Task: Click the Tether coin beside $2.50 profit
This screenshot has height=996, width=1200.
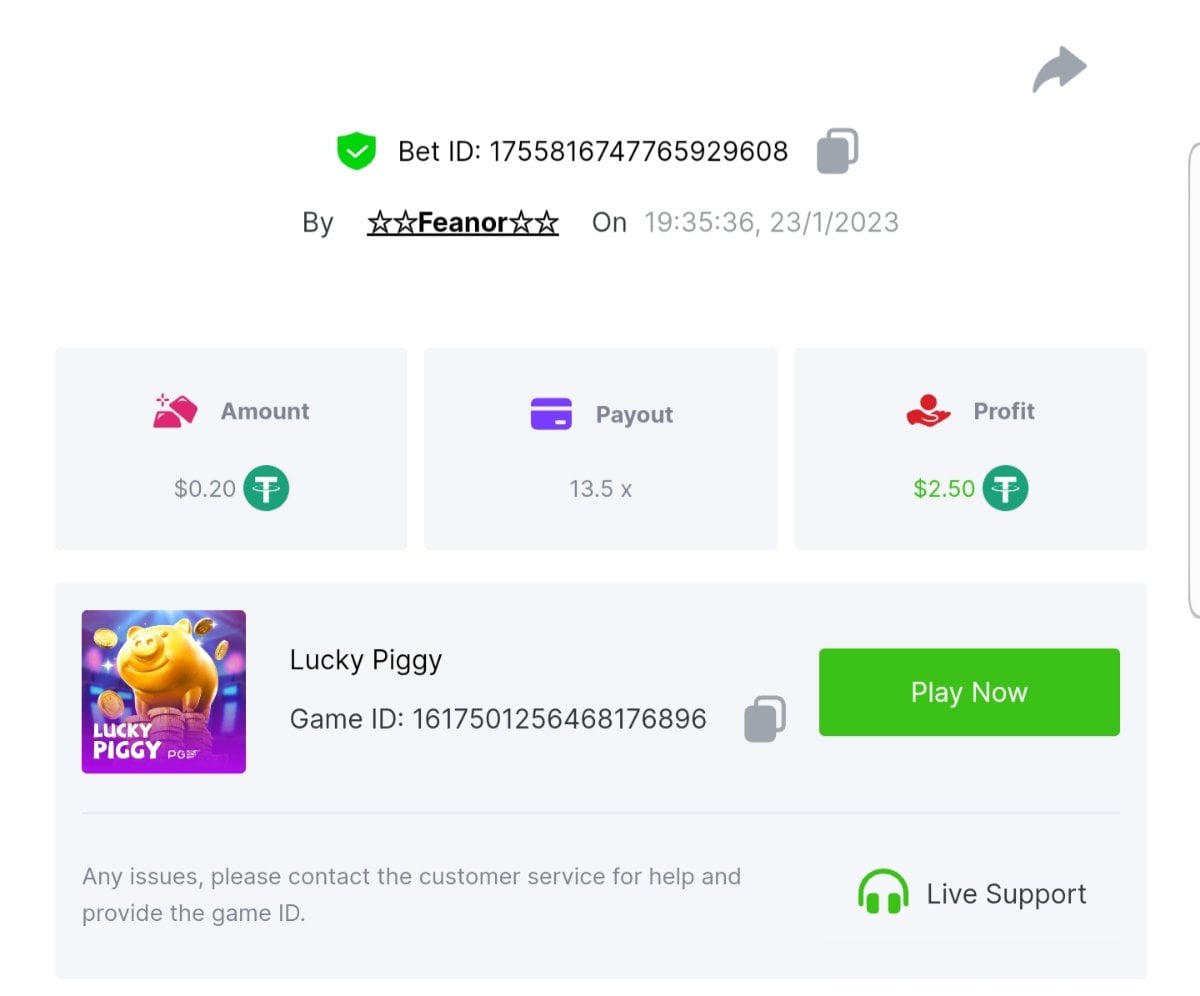Action: [1005, 489]
